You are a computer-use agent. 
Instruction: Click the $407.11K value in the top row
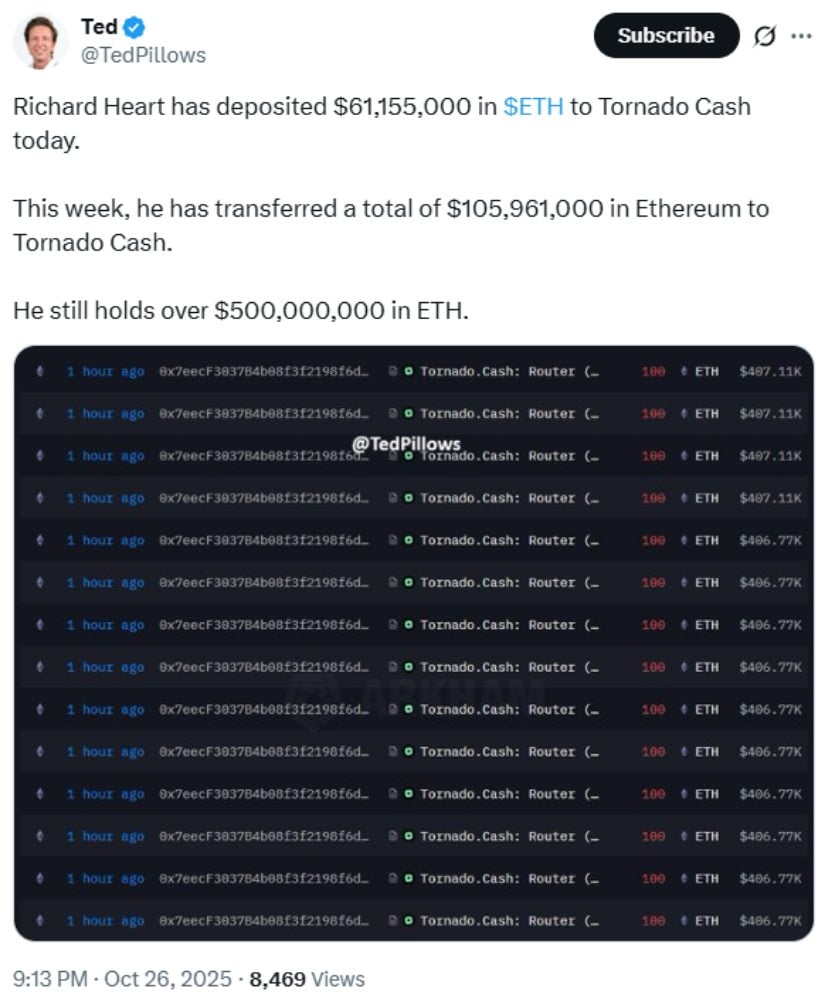click(x=770, y=371)
